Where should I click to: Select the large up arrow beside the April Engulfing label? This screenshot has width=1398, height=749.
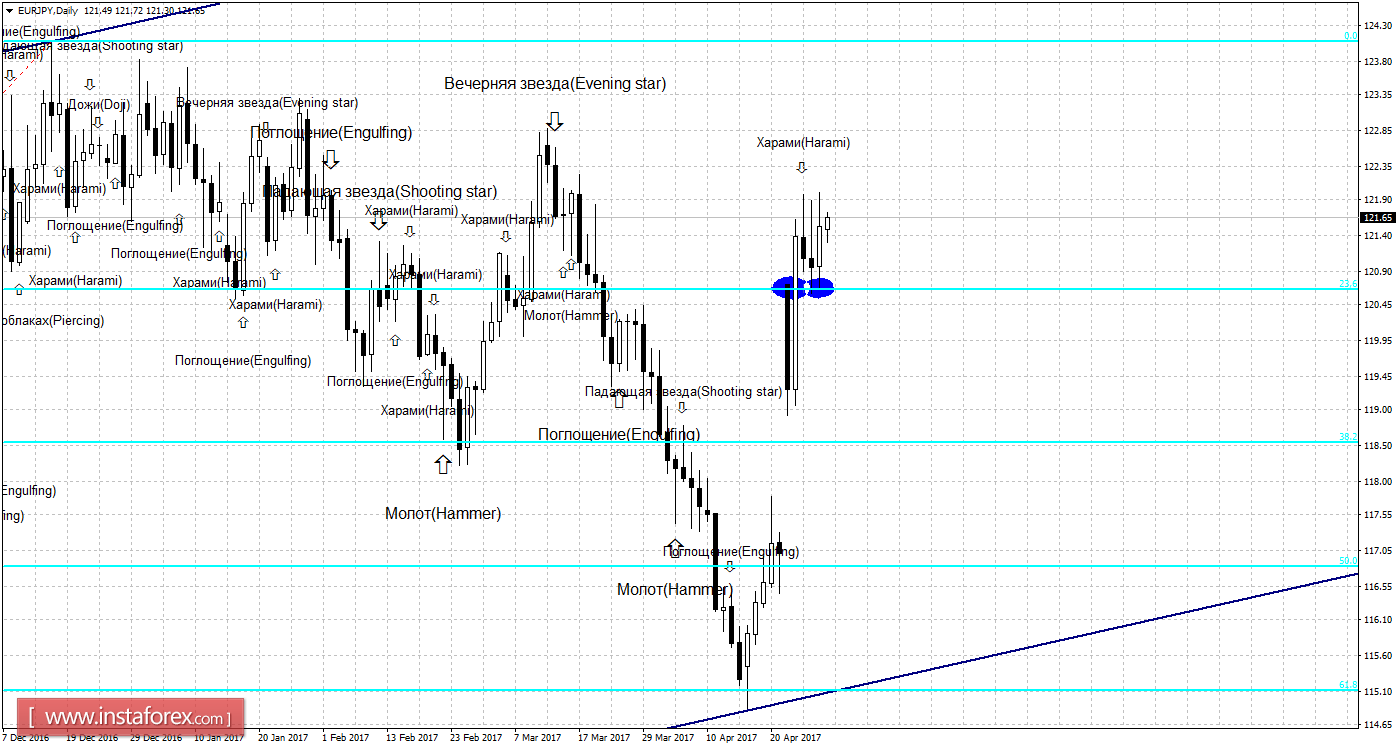tap(675, 547)
